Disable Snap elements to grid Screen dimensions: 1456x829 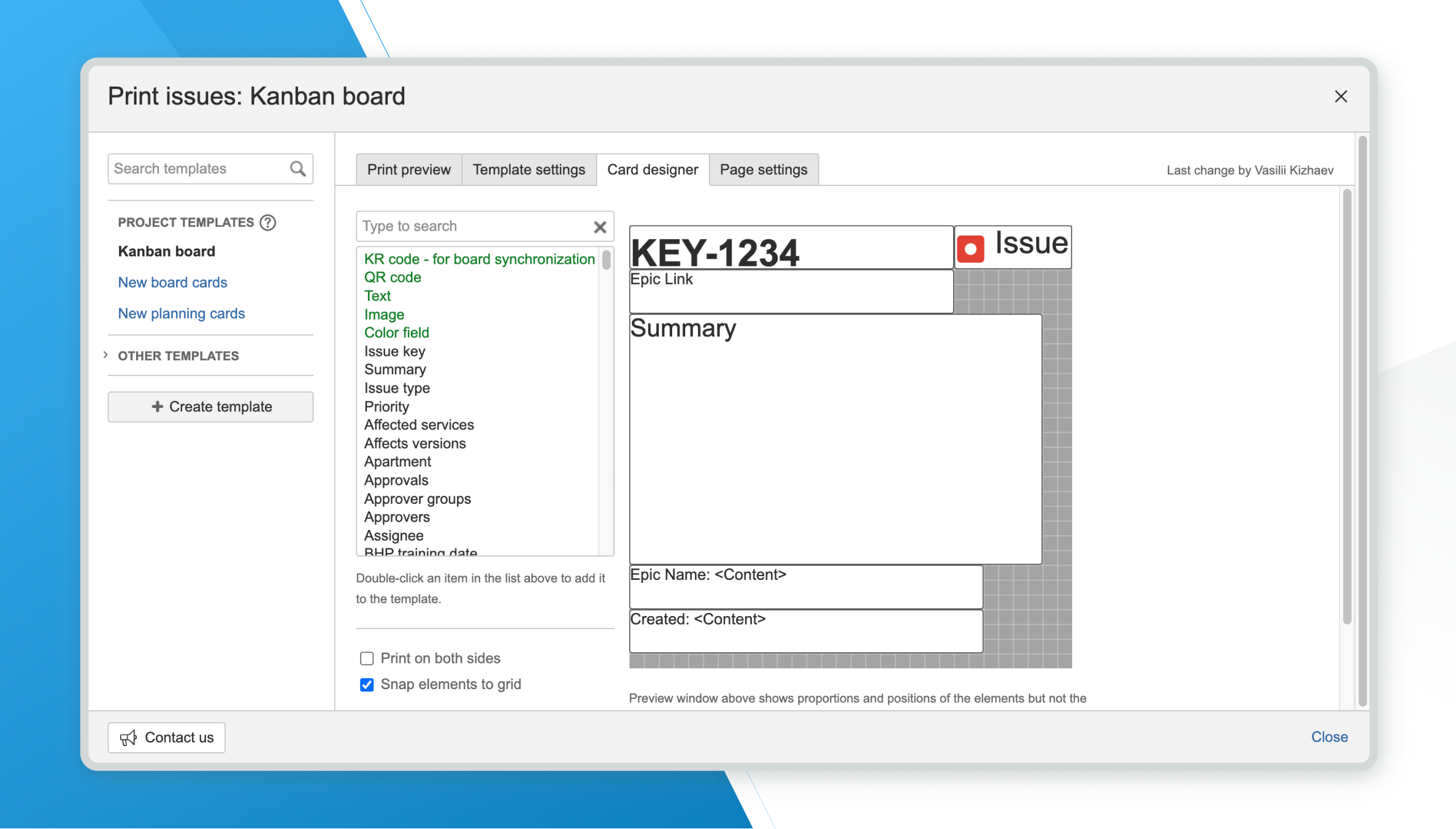[367, 684]
